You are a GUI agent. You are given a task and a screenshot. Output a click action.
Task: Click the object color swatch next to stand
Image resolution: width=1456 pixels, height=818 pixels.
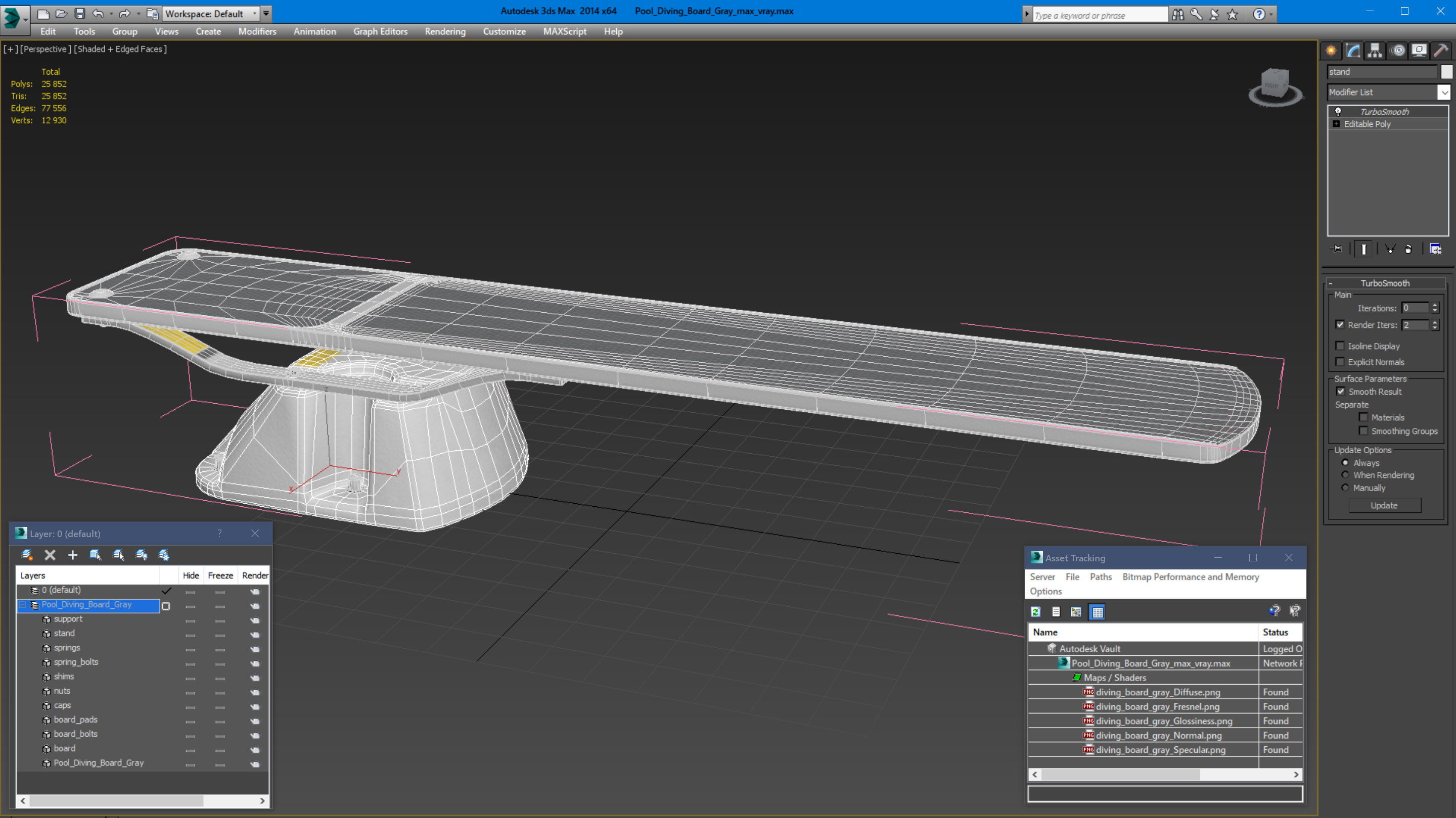click(x=1446, y=72)
